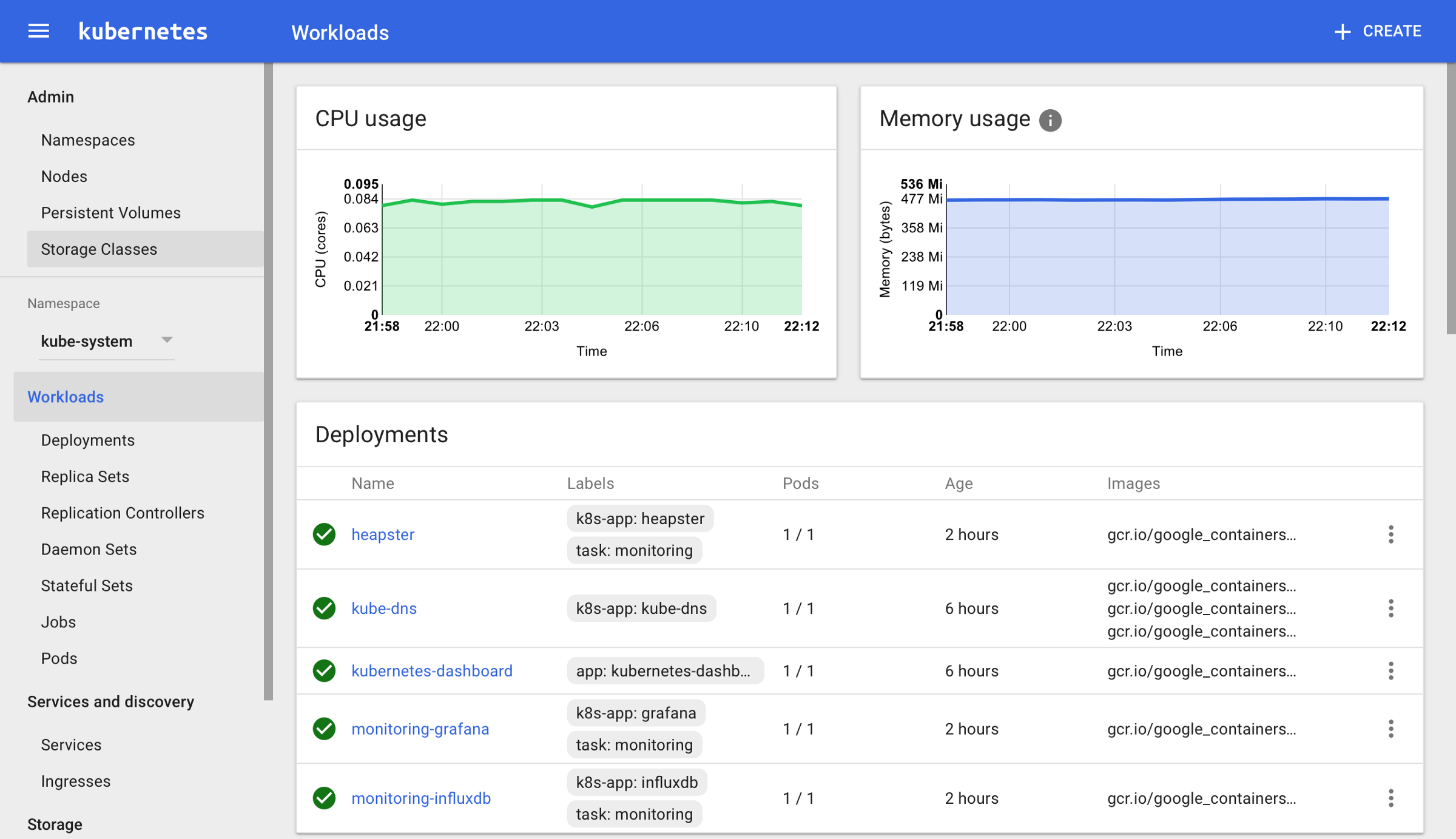Viewport: 1456px width, 839px height.
Task: Click the k8s-app: grafana label chip
Action: click(x=635, y=713)
